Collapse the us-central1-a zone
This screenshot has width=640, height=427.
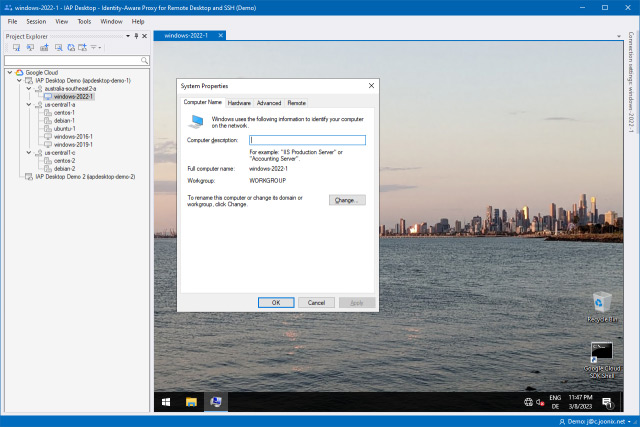click(29, 105)
